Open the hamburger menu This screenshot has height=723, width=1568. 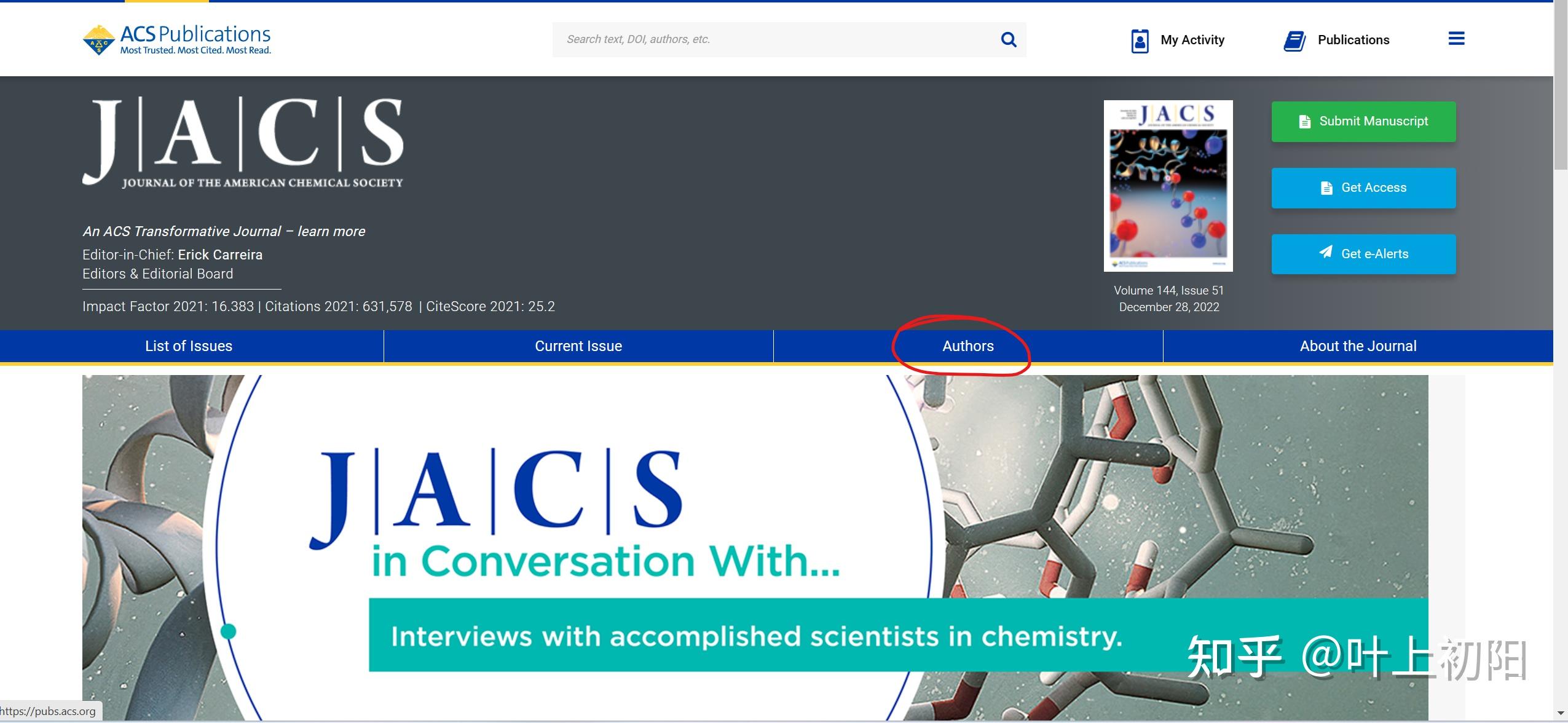(1456, 39)
